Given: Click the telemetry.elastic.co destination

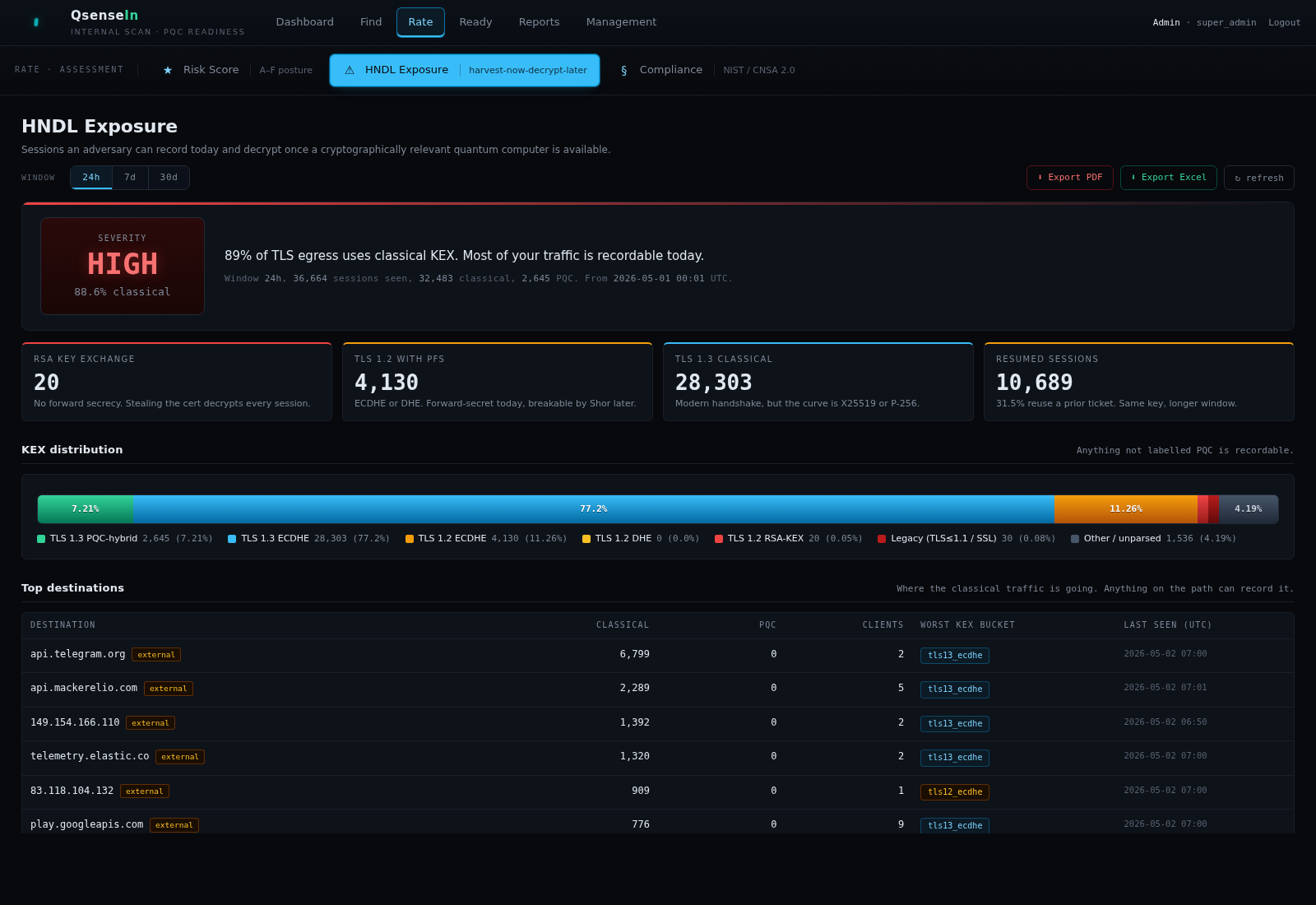Looking at the screenshot, I should (90, 757).
